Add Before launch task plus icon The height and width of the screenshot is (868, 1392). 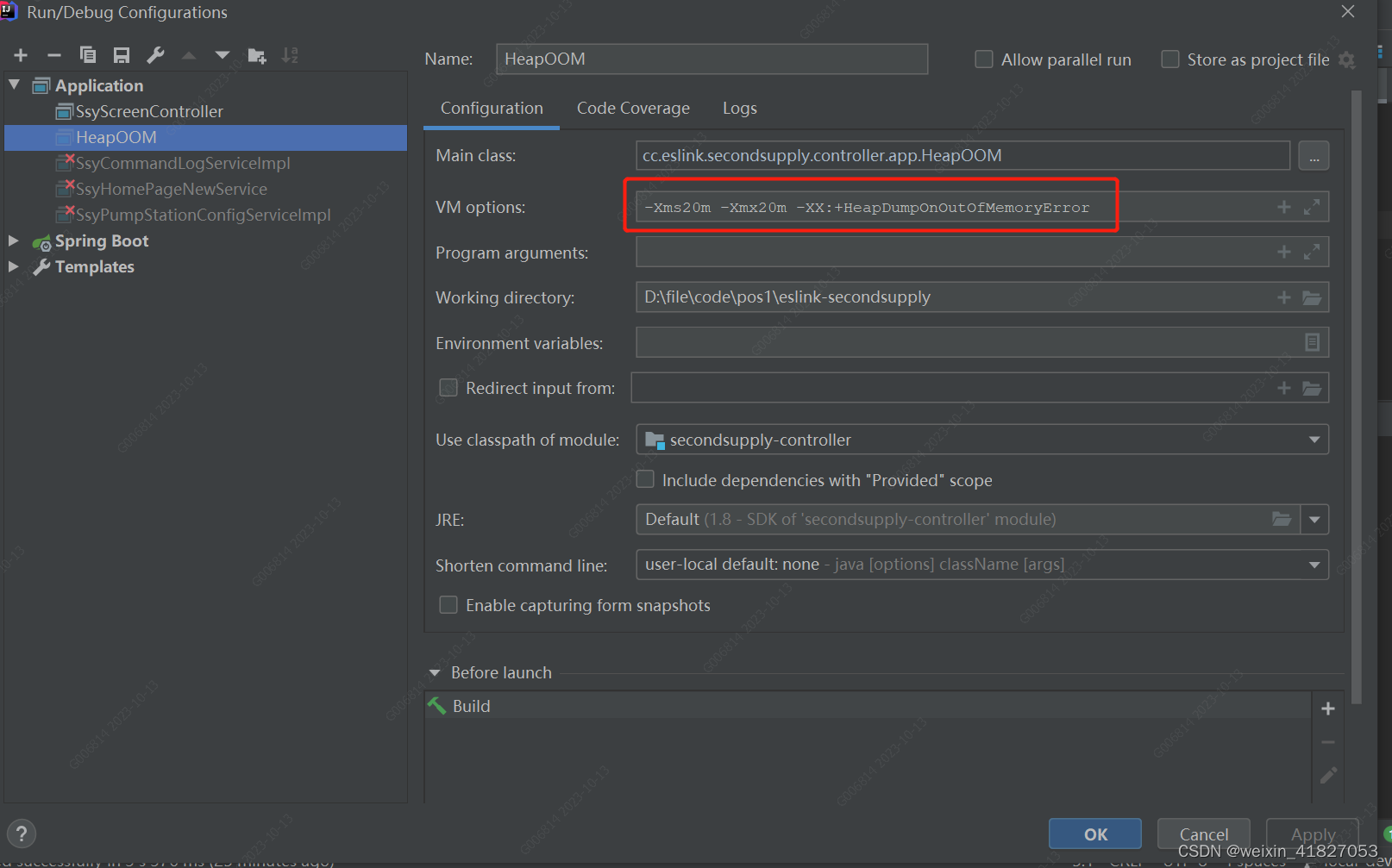point(1328,709)
